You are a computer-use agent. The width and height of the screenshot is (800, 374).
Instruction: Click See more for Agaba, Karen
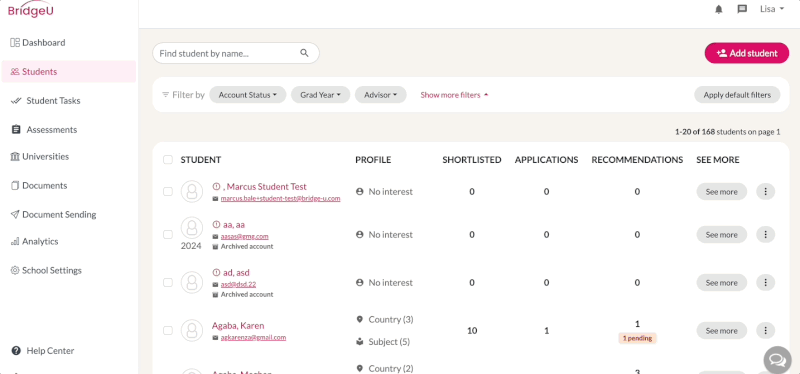[x=721, y=331]
